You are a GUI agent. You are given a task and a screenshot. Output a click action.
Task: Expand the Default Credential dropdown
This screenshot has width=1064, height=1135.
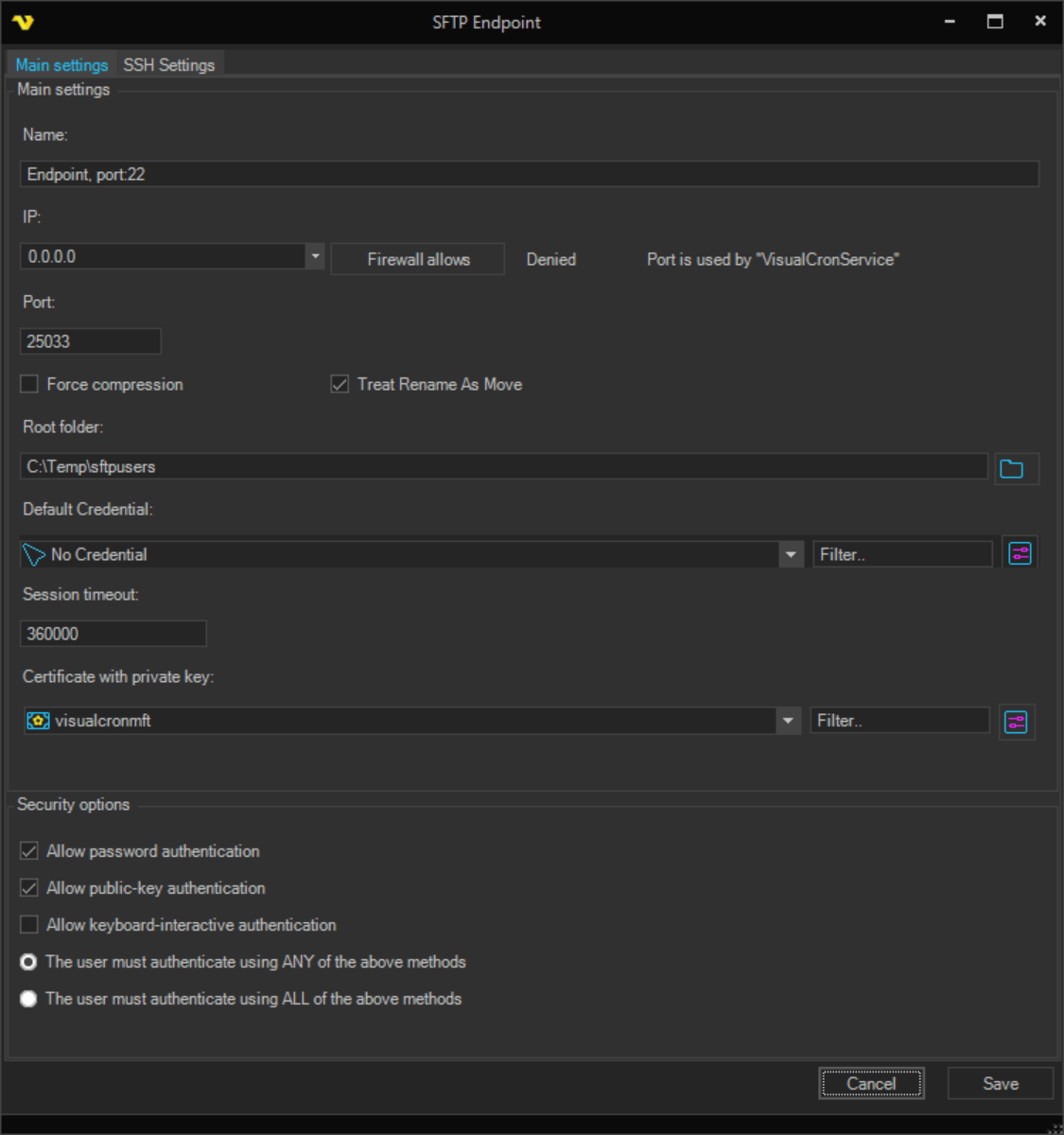(791, 555)
